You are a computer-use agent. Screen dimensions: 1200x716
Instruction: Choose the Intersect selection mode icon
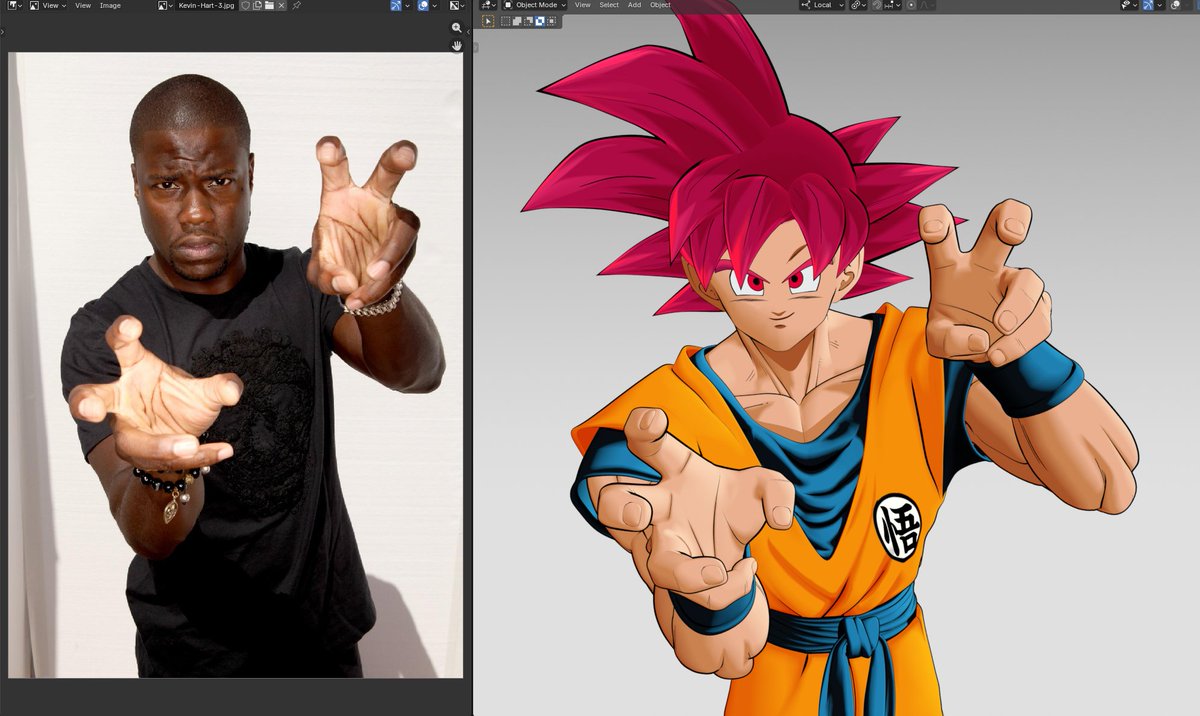pos(551,21)
